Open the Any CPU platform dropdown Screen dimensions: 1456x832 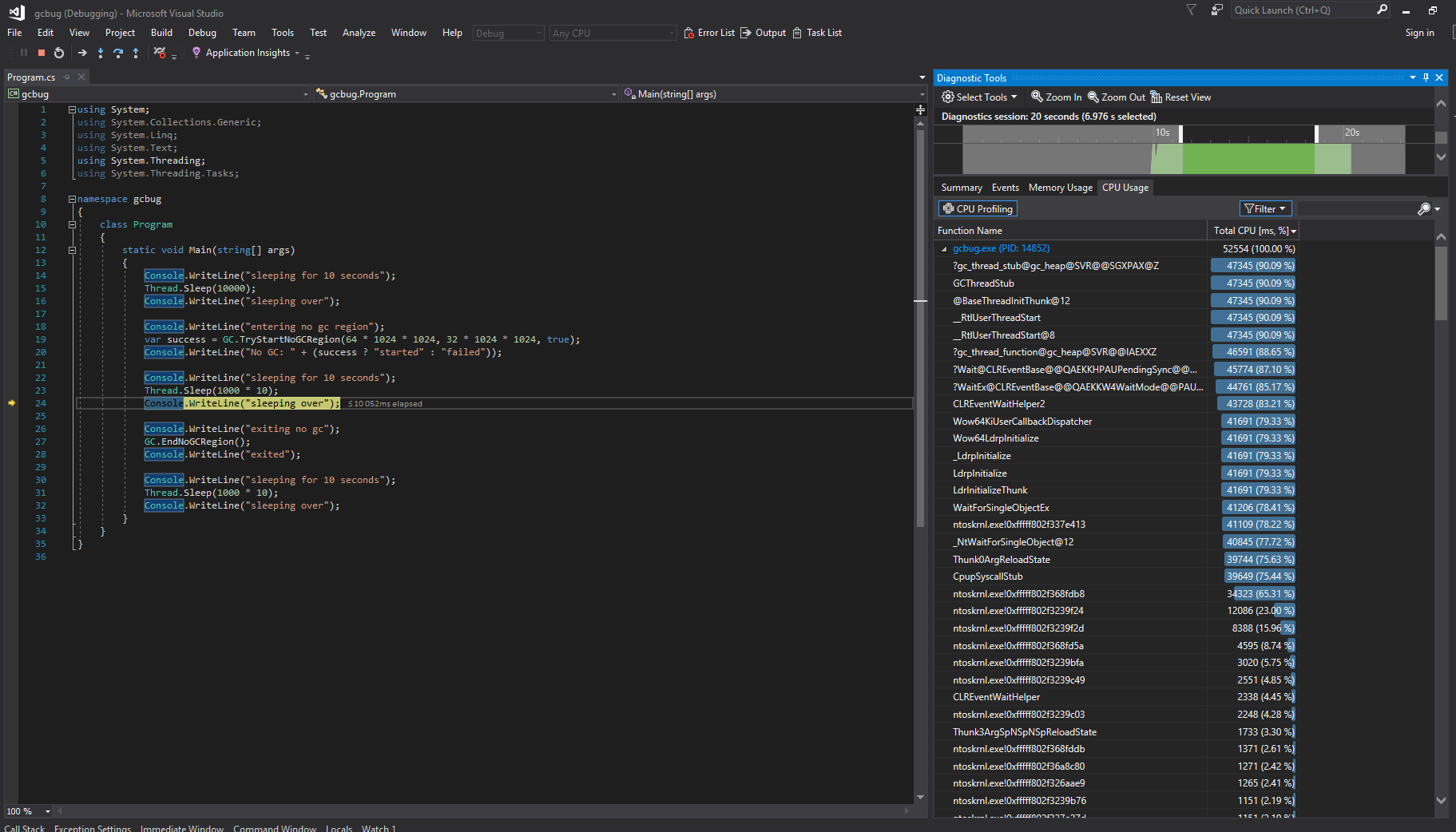pos(669,33)
